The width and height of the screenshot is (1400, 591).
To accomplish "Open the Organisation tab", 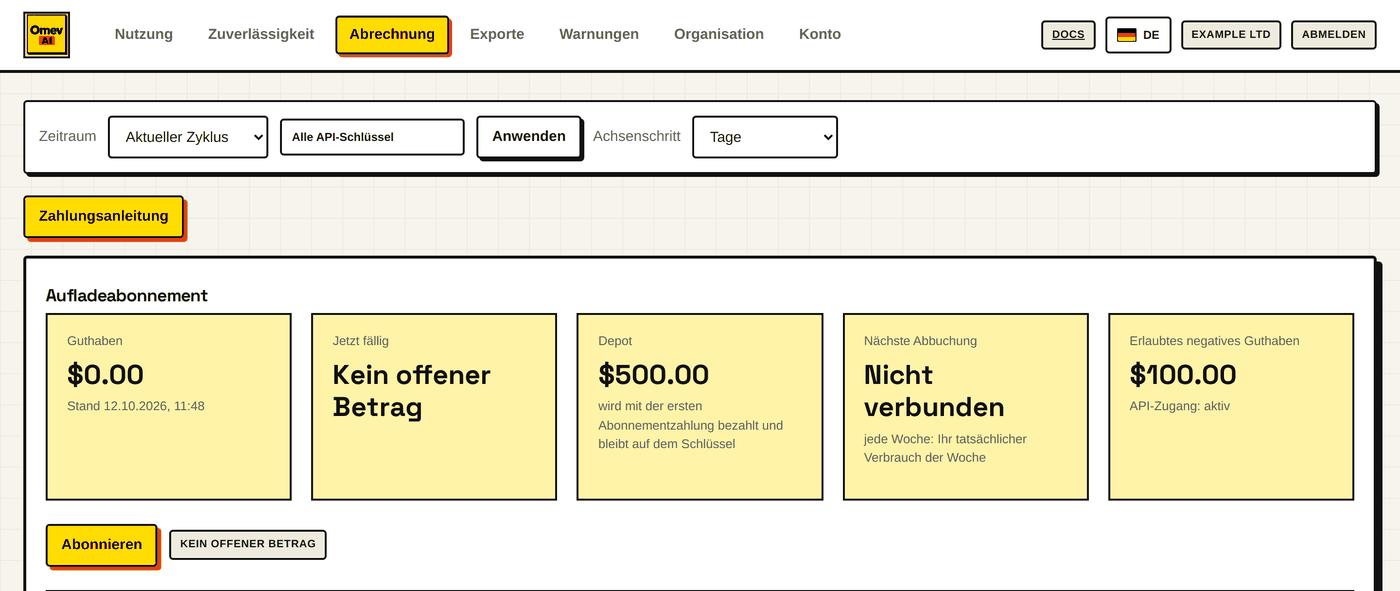I will coord(719,34).
